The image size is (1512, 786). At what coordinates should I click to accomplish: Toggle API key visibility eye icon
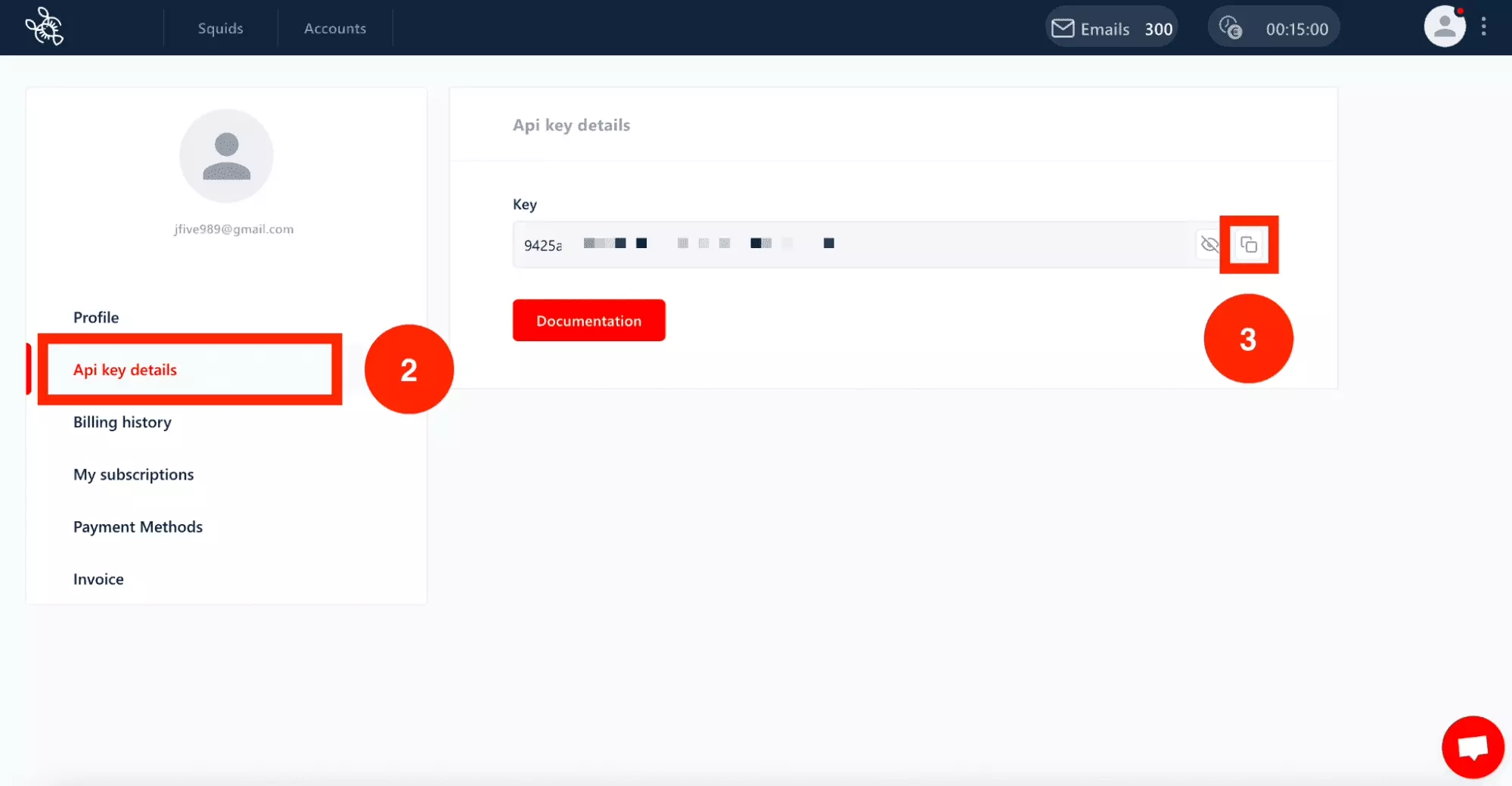(x=1209, y=244)
